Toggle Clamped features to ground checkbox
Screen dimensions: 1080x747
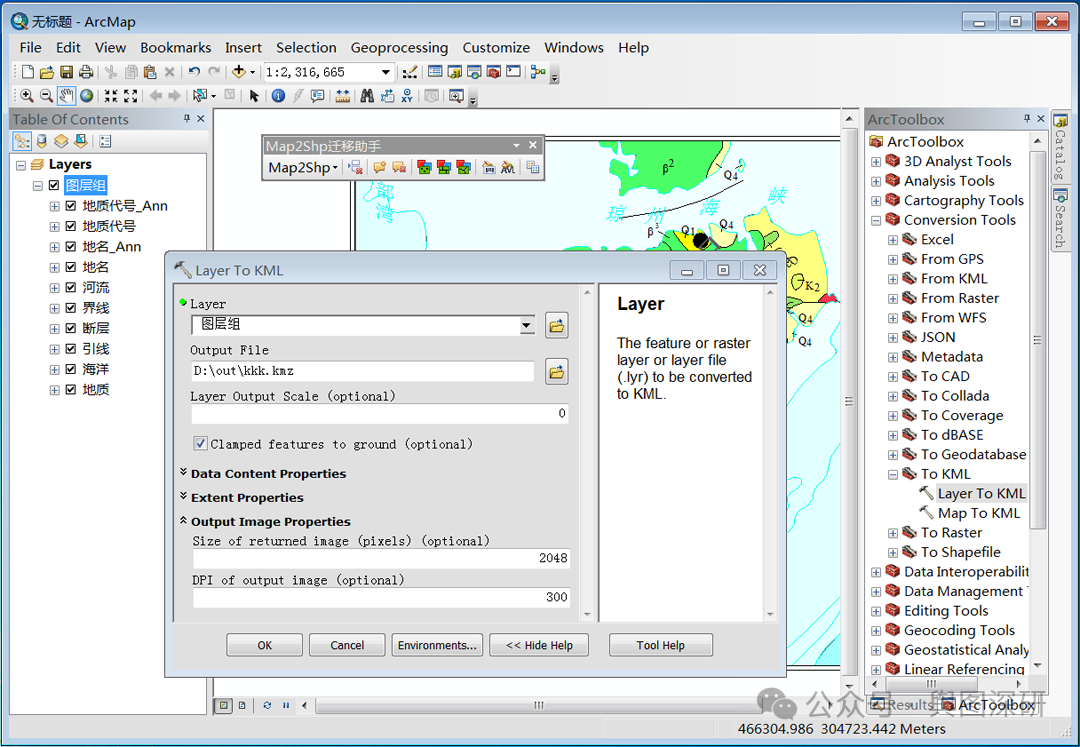(200, 443)
